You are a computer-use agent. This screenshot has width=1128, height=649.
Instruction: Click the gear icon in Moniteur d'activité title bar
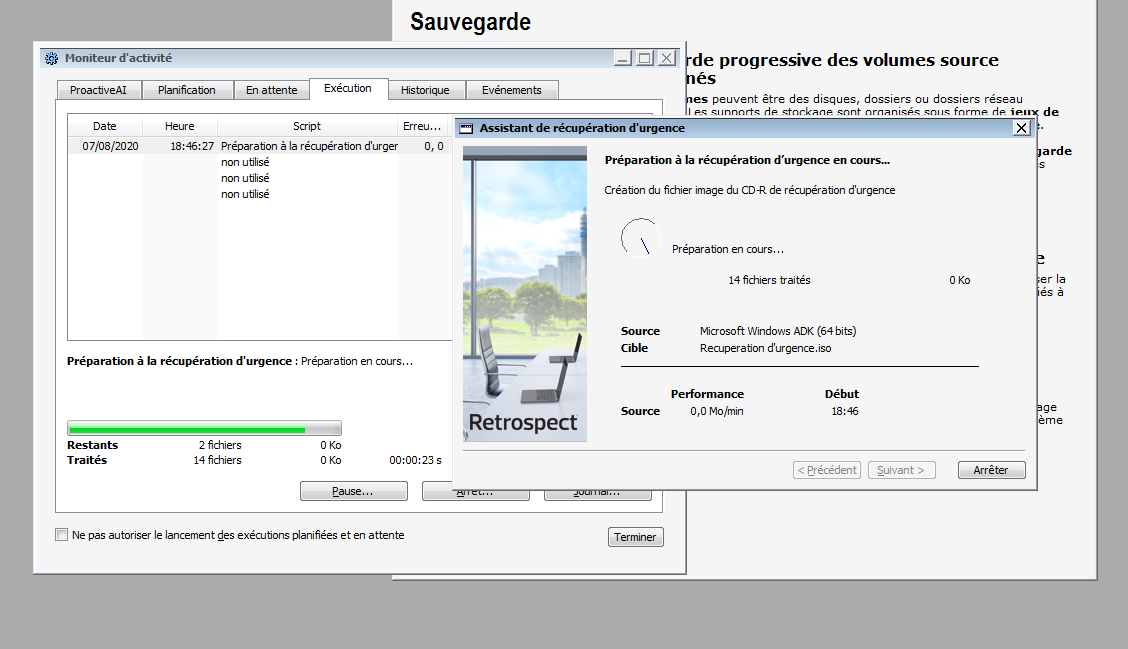click(x=51, y=58)
